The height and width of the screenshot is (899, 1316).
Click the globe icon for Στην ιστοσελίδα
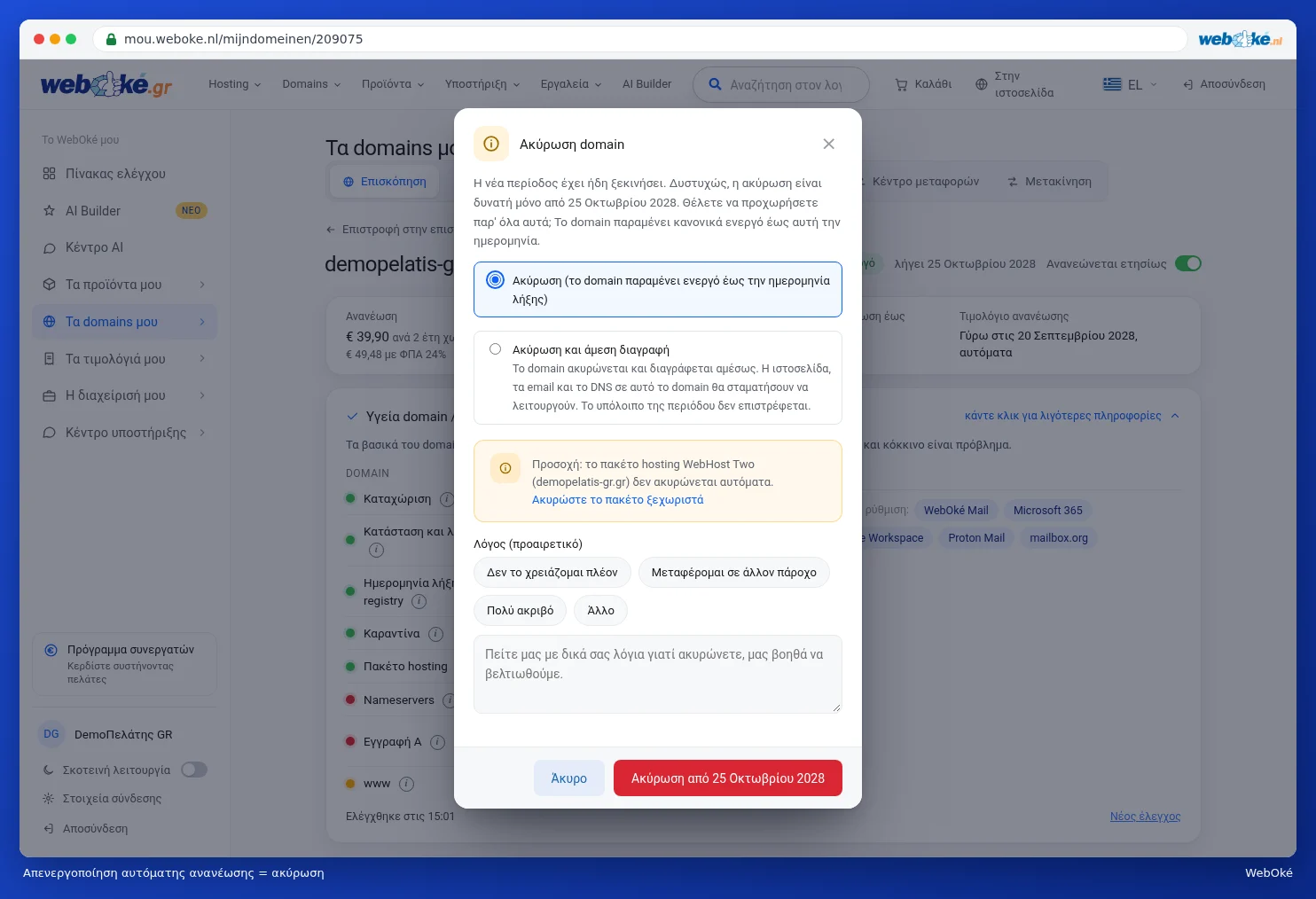point(981,85)
